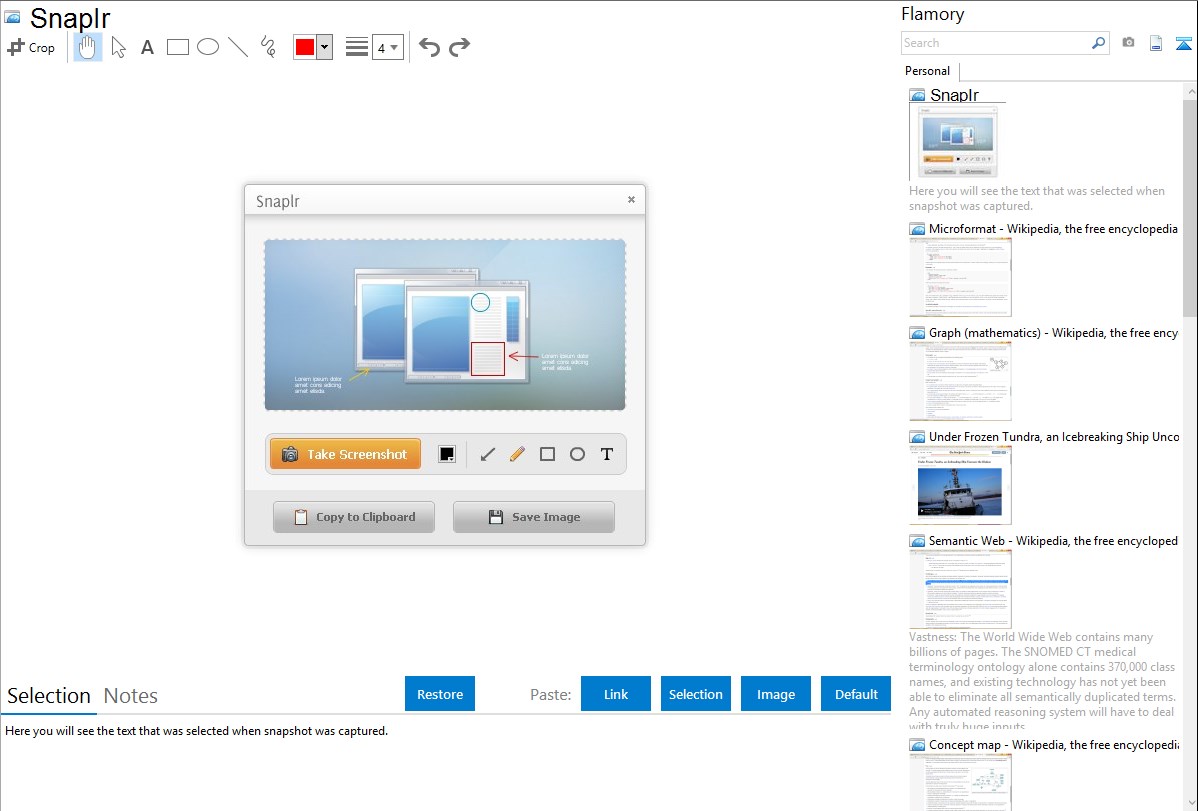Click the scroll-up arrow of the snapshot list
The image size is (1198, 811).
pos(1190,92)
